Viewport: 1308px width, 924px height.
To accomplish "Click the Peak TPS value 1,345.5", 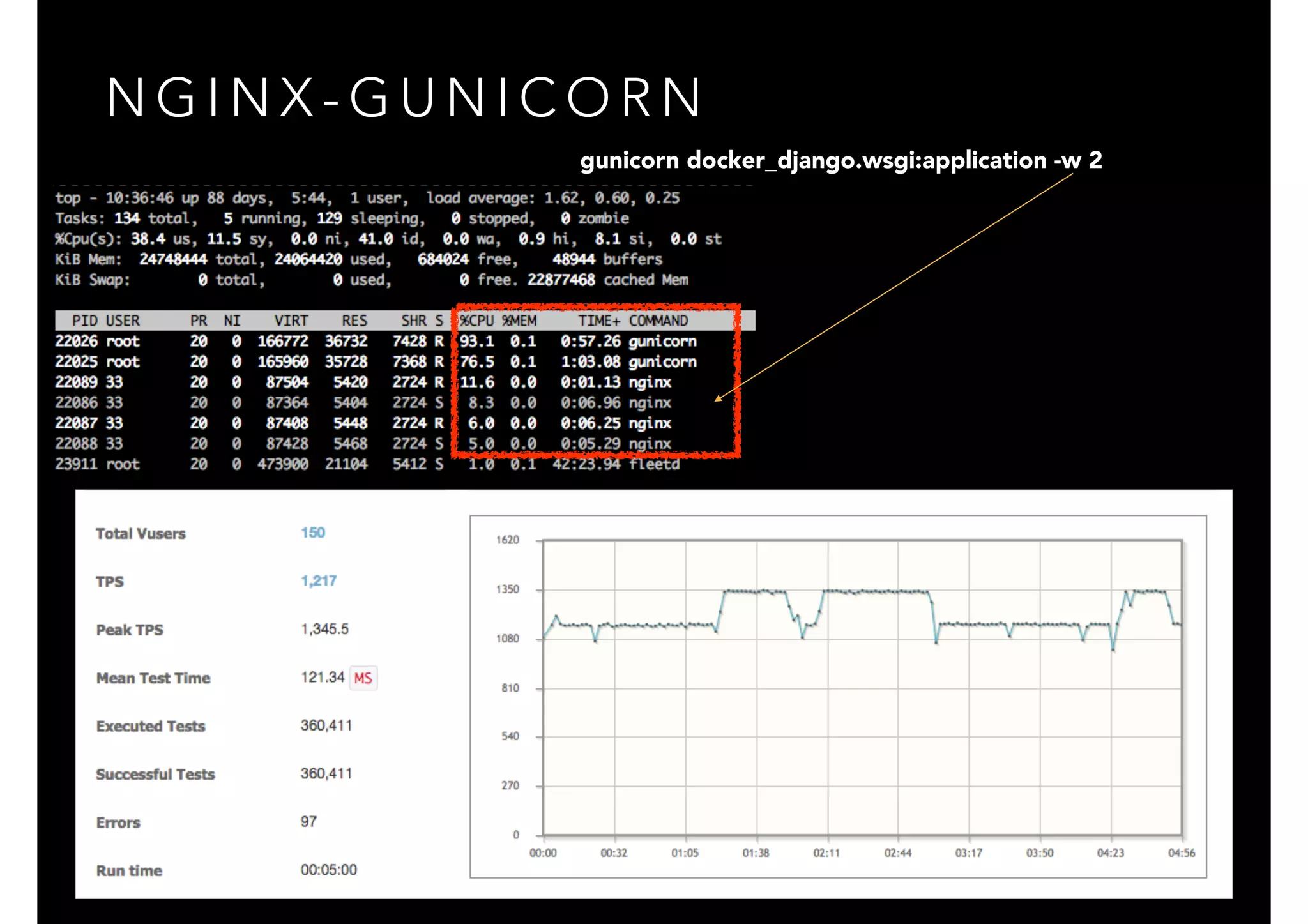I will pyautogui.click(x=324, y=629).
